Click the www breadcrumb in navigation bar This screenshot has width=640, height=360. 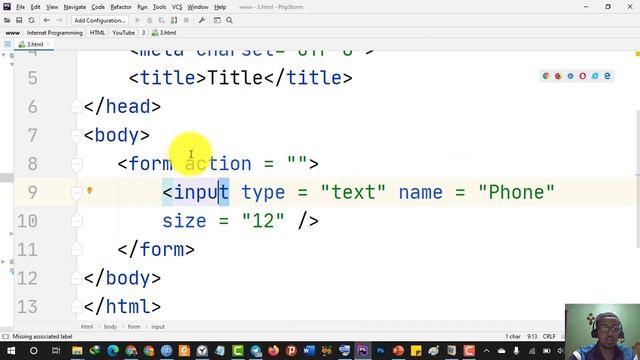point(13,33)
